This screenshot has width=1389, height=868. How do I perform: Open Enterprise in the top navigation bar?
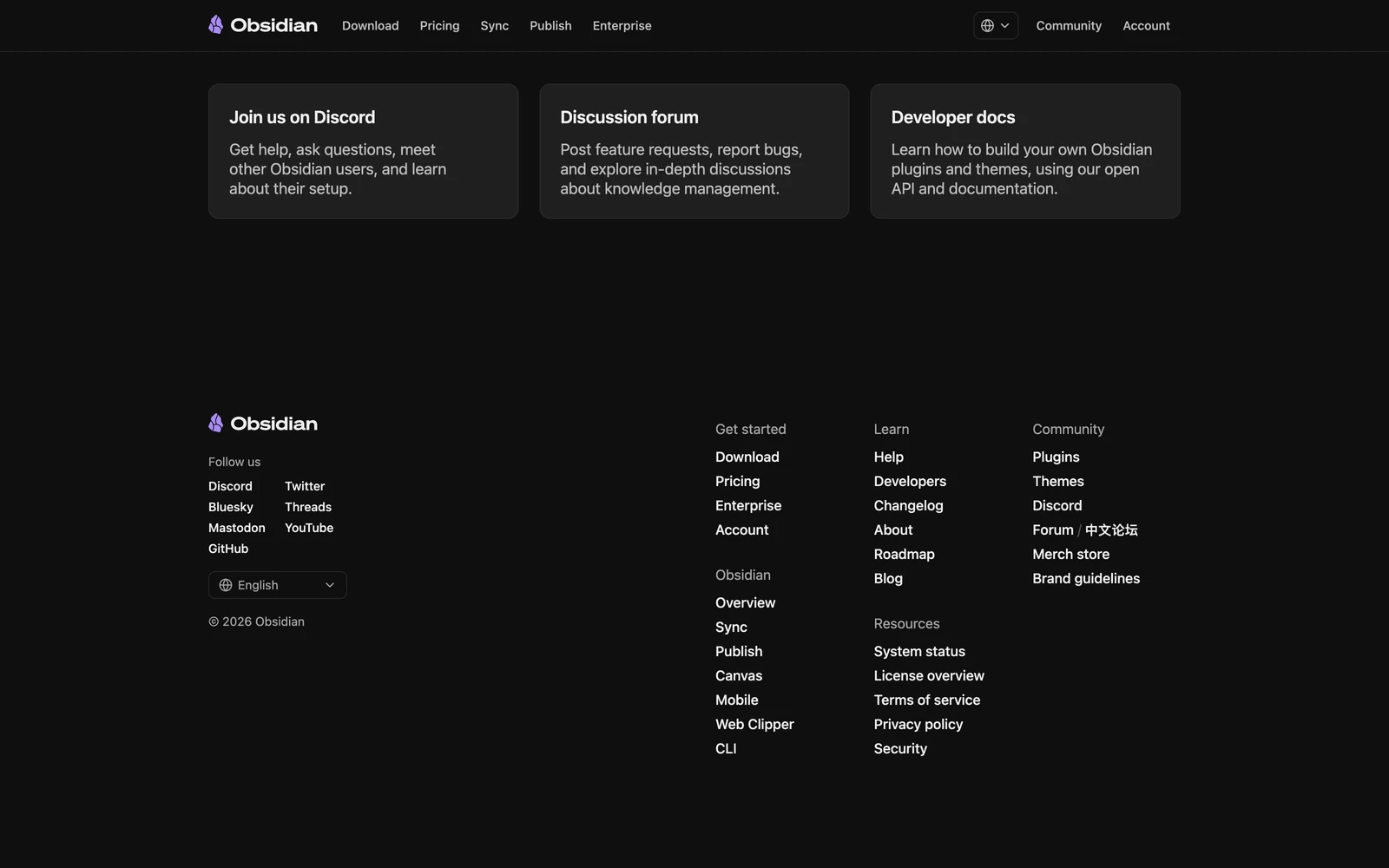[x=622, y=26]
